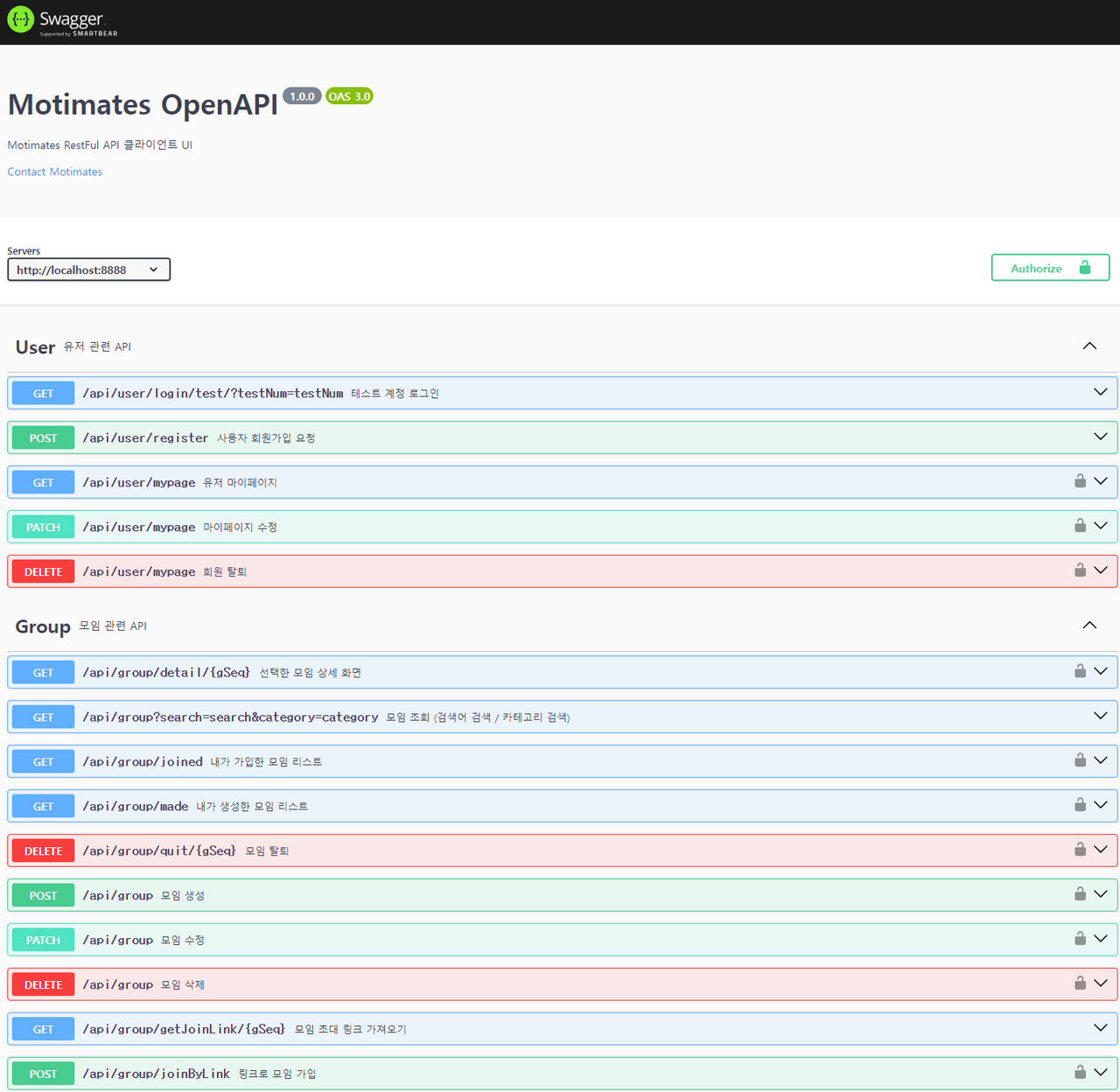Open the Contact Motimates link
The width and height of the screenshot is (1120, 1092).
pos(54,171)
